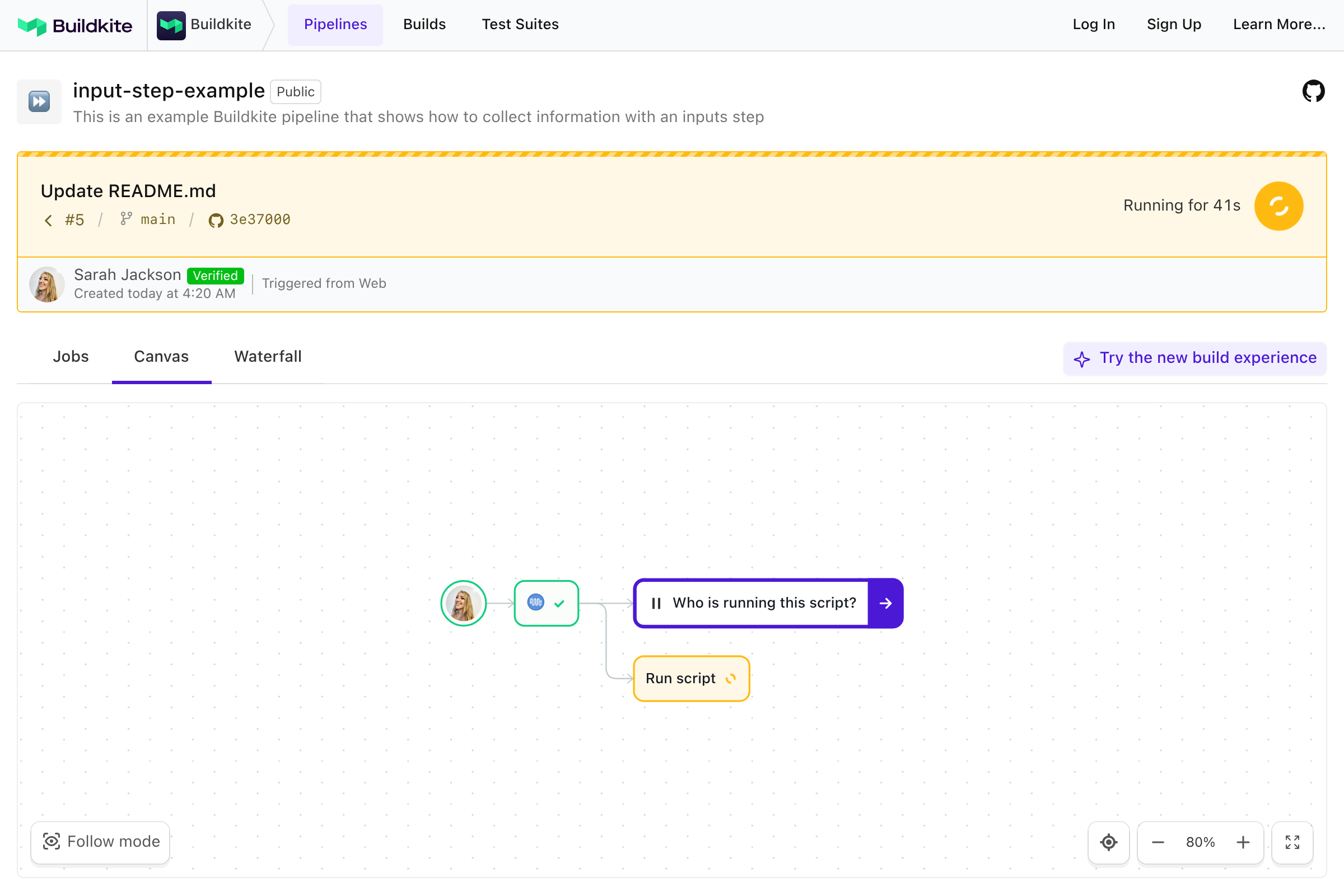Center canvas with the crosshair icon
Screen dimensions: 1344x896
pos(1108,842)
